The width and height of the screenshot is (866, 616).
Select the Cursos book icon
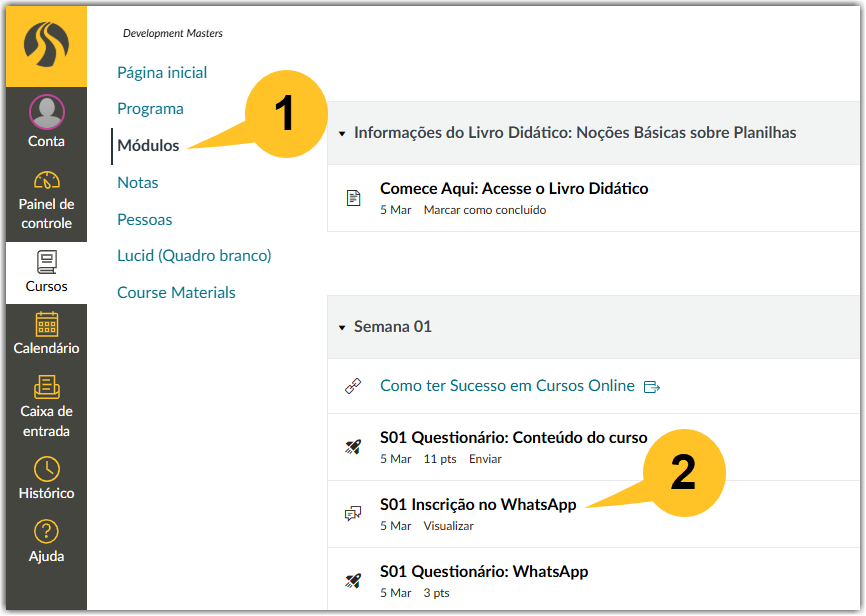(x=46, y=262)
